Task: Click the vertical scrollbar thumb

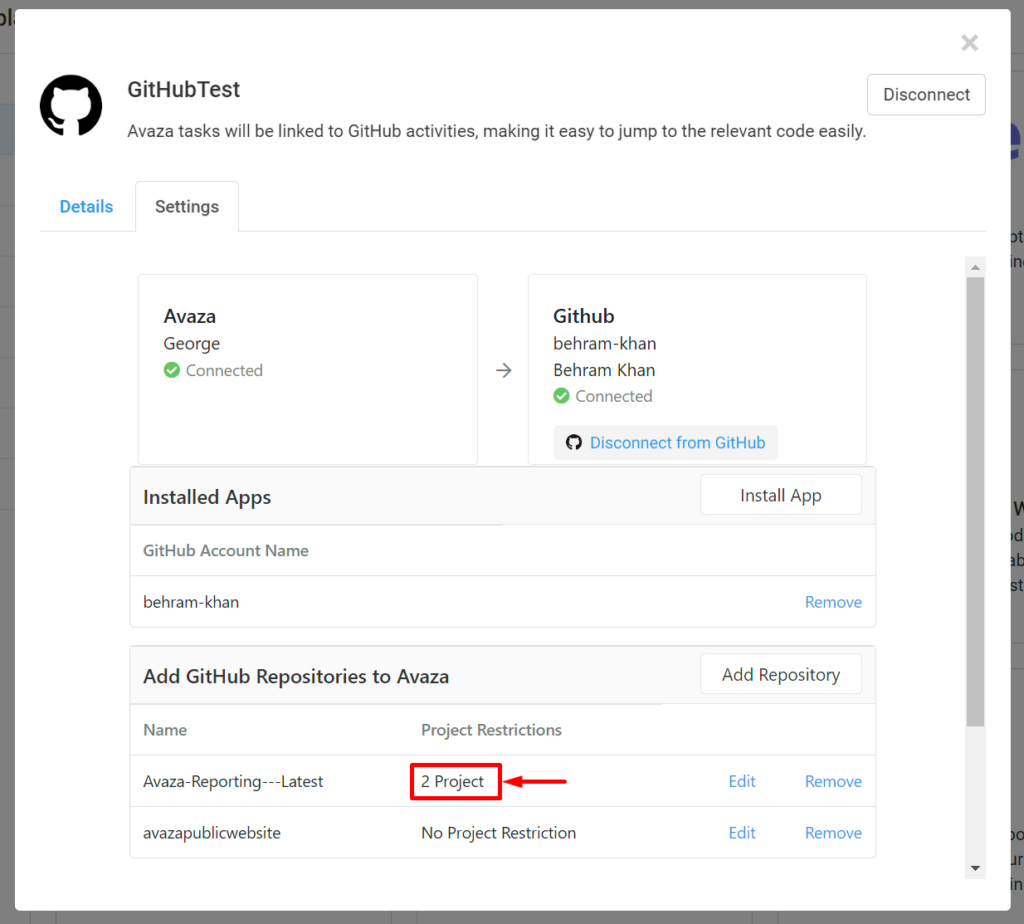Action: click(x=975, y=502)
